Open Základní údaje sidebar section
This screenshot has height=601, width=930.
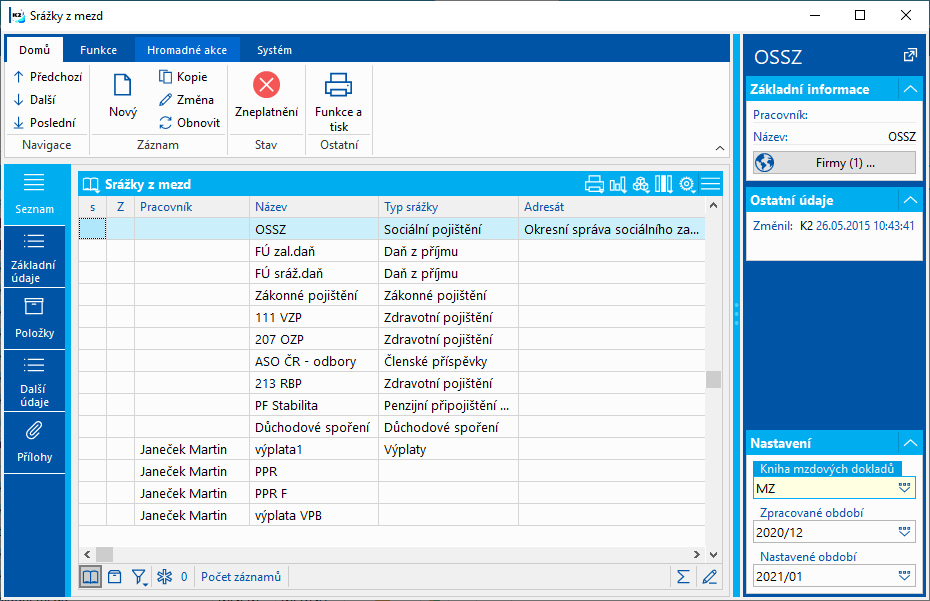(34, 257)
